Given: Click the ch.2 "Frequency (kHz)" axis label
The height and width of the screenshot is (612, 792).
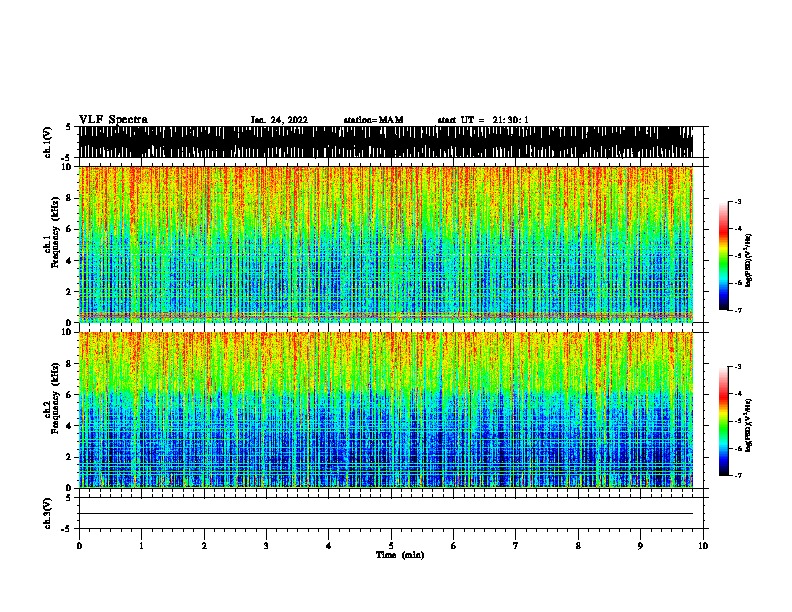Looking at the screenshot, I should click(55, 398).
